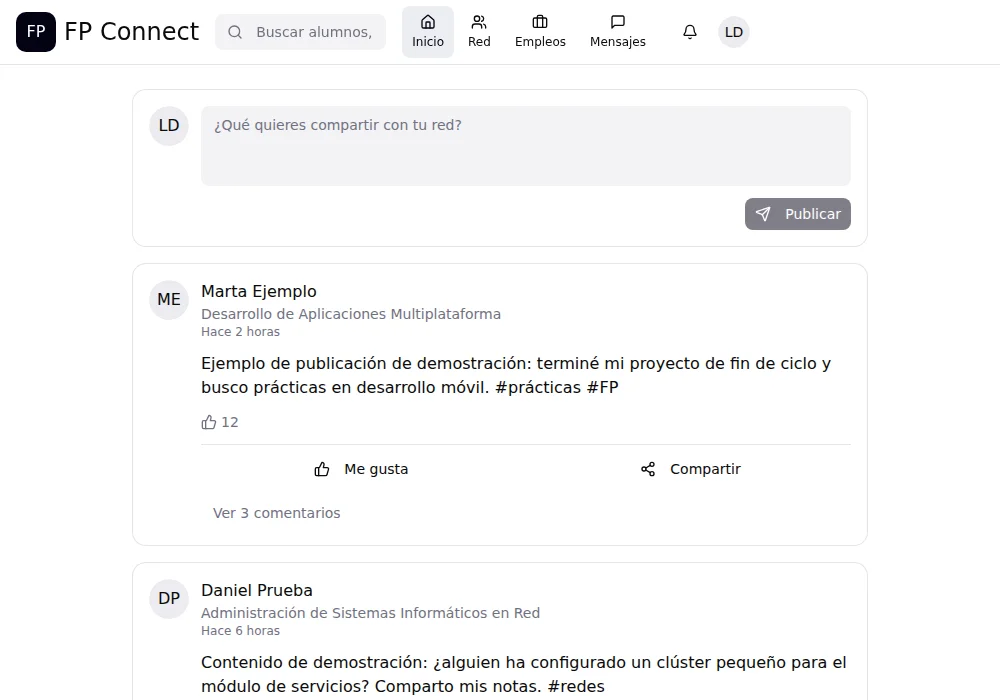The image size is (1000, 700).
Task: Open the LD profile avatar in header
Action: [x=734, y=32]
